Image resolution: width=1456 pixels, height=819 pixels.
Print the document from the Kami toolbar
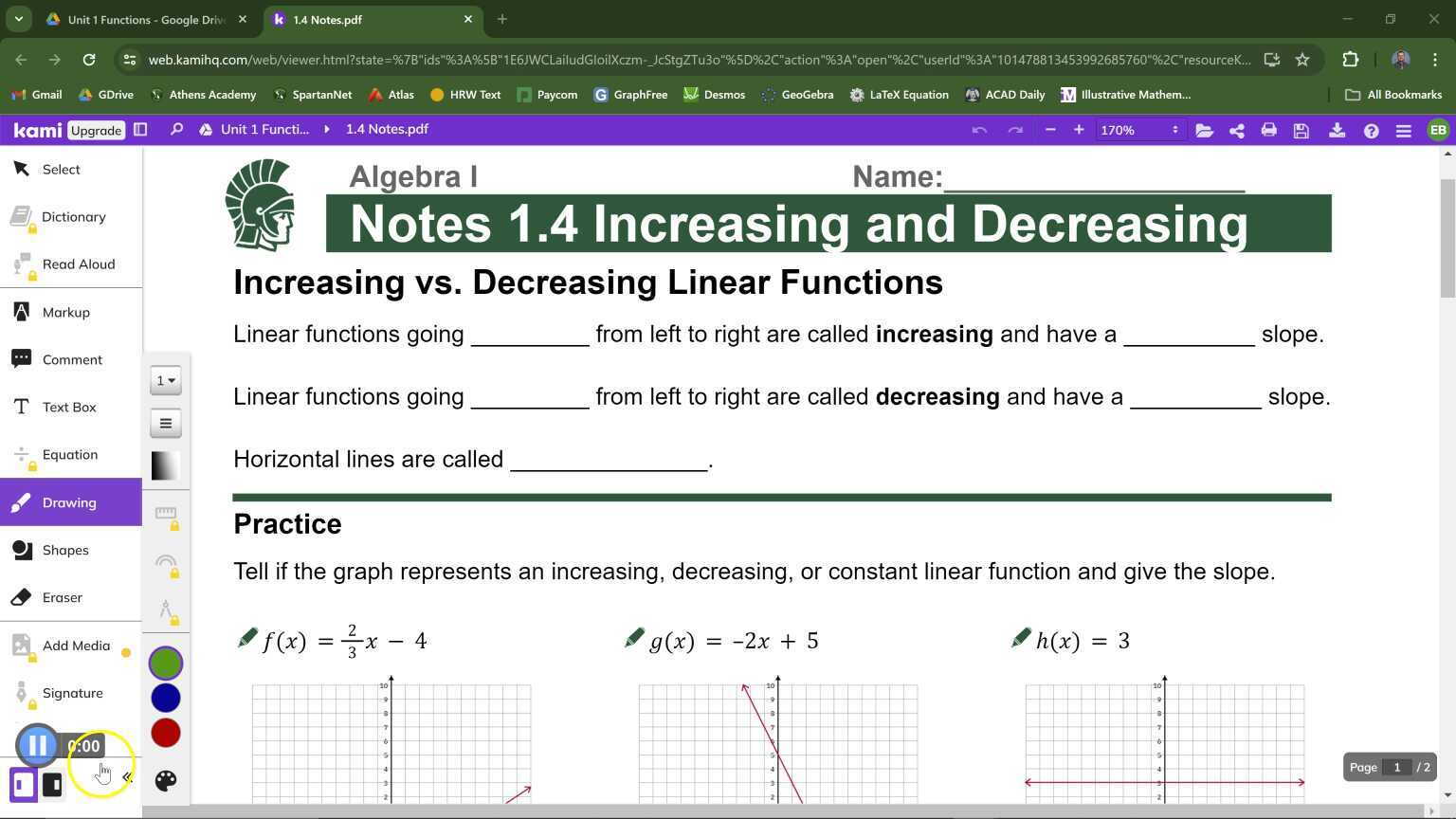click(1268, 130)
